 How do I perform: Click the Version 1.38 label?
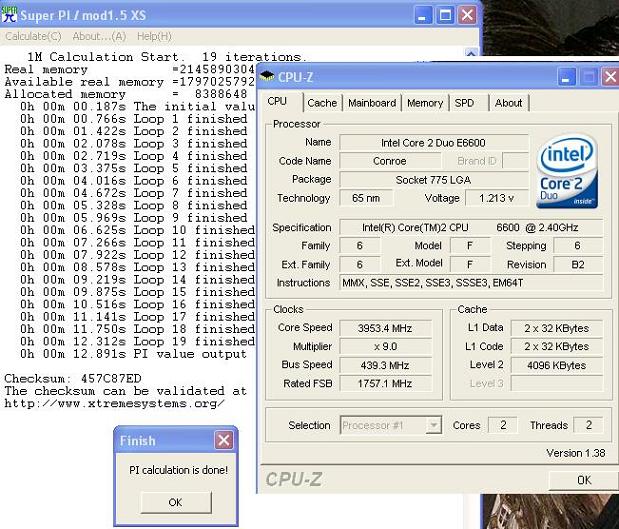click(576, 453)
